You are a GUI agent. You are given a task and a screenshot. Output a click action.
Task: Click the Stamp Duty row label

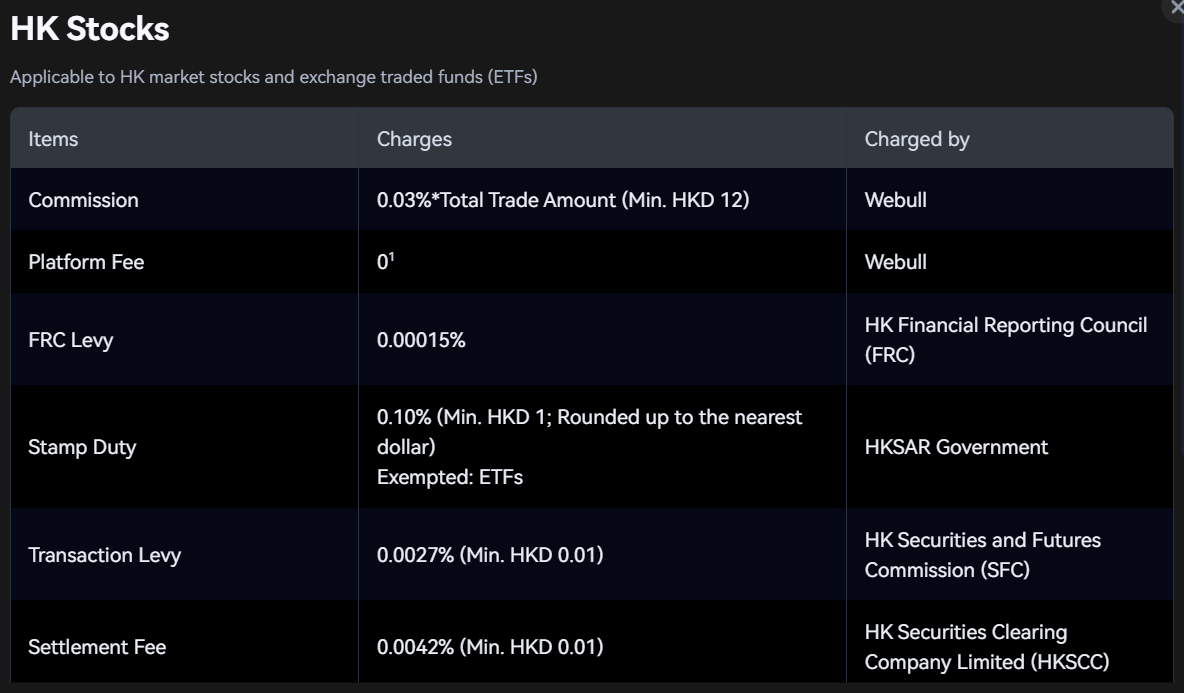pos(82,447)
